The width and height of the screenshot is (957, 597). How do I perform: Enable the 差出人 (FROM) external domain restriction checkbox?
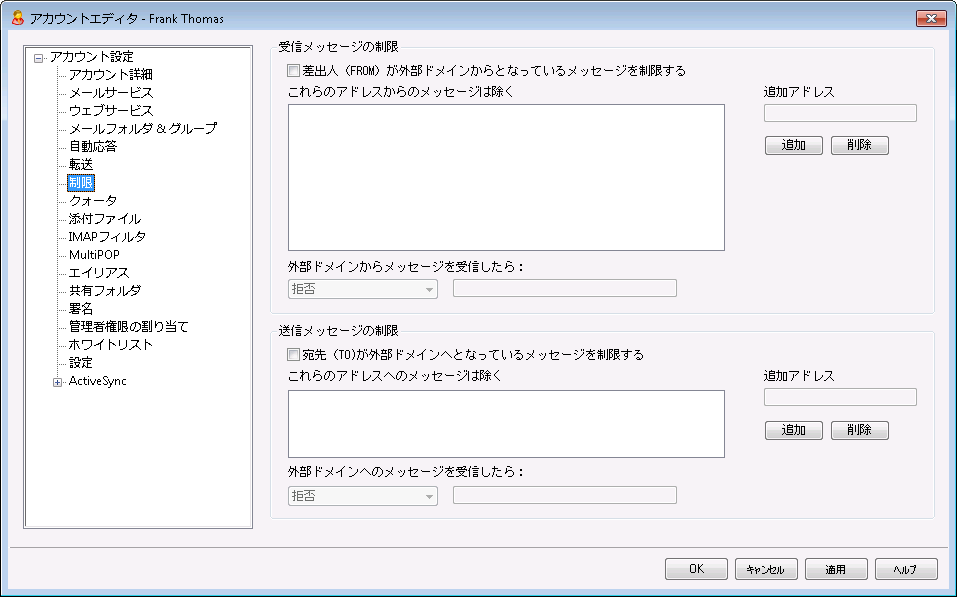coord(293,71)
